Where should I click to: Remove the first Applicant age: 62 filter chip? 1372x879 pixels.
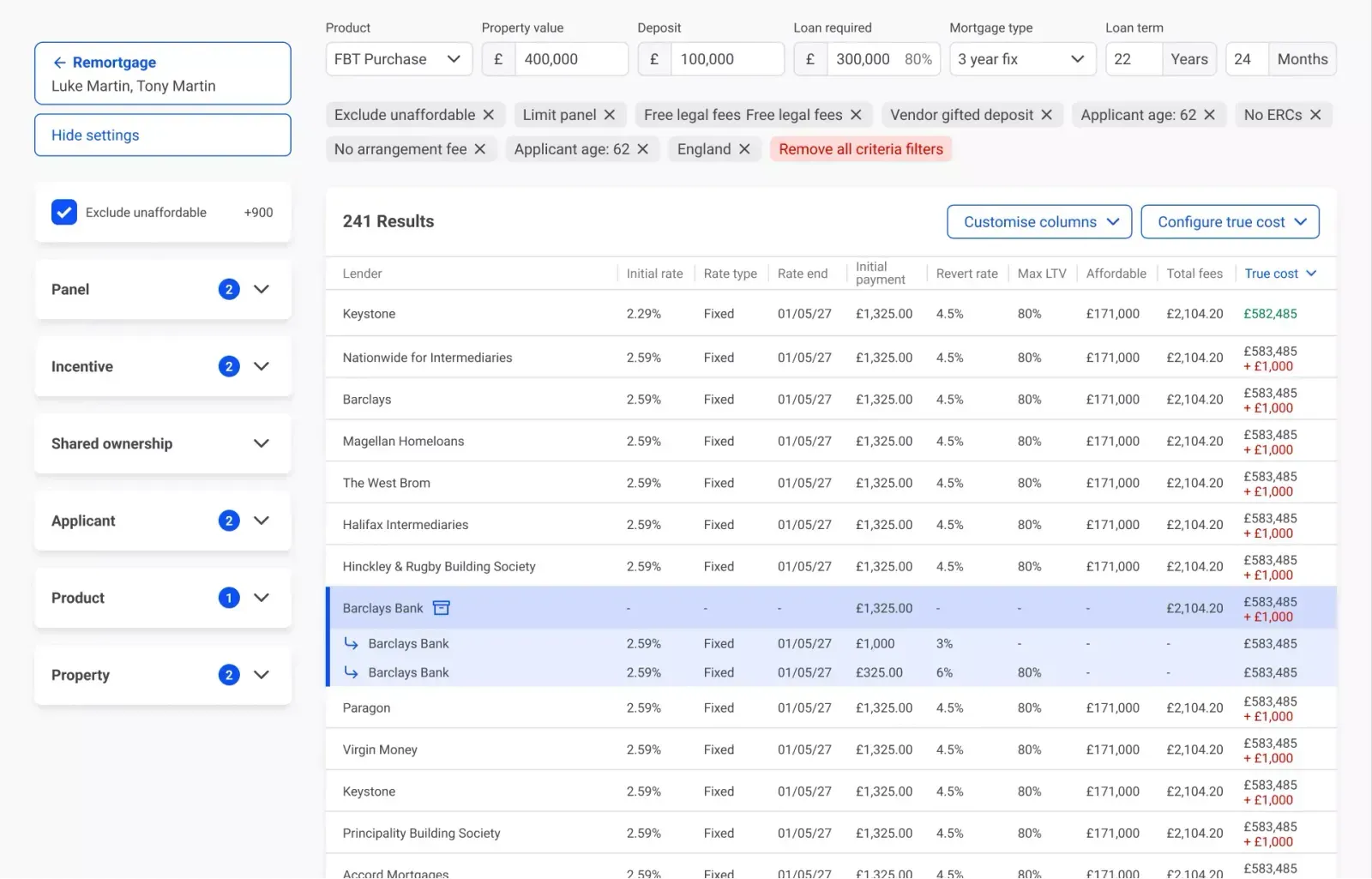coord(1209,115)
